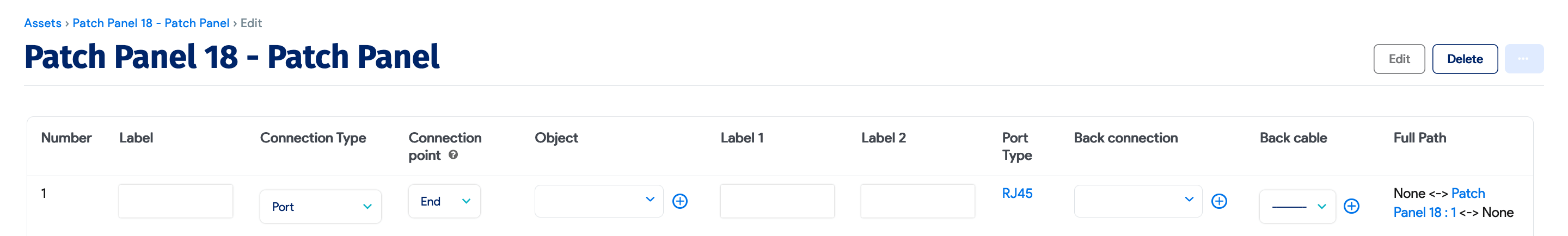Expand the Connection point End dropdown
1568x236 pixels.
coord(444,201)
